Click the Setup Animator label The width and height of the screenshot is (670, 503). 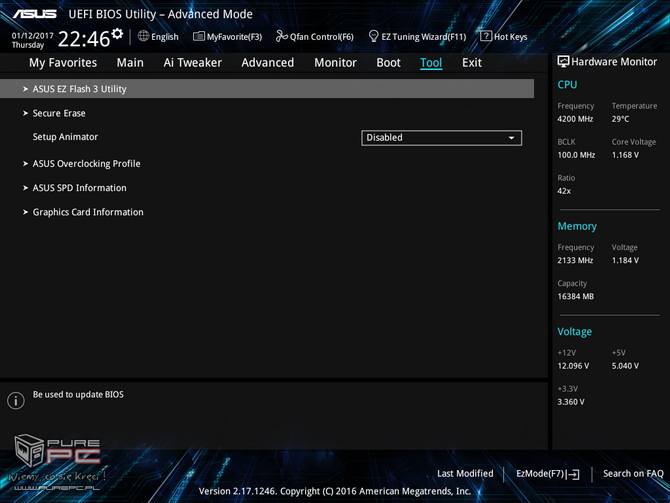(x=65, y=137)
